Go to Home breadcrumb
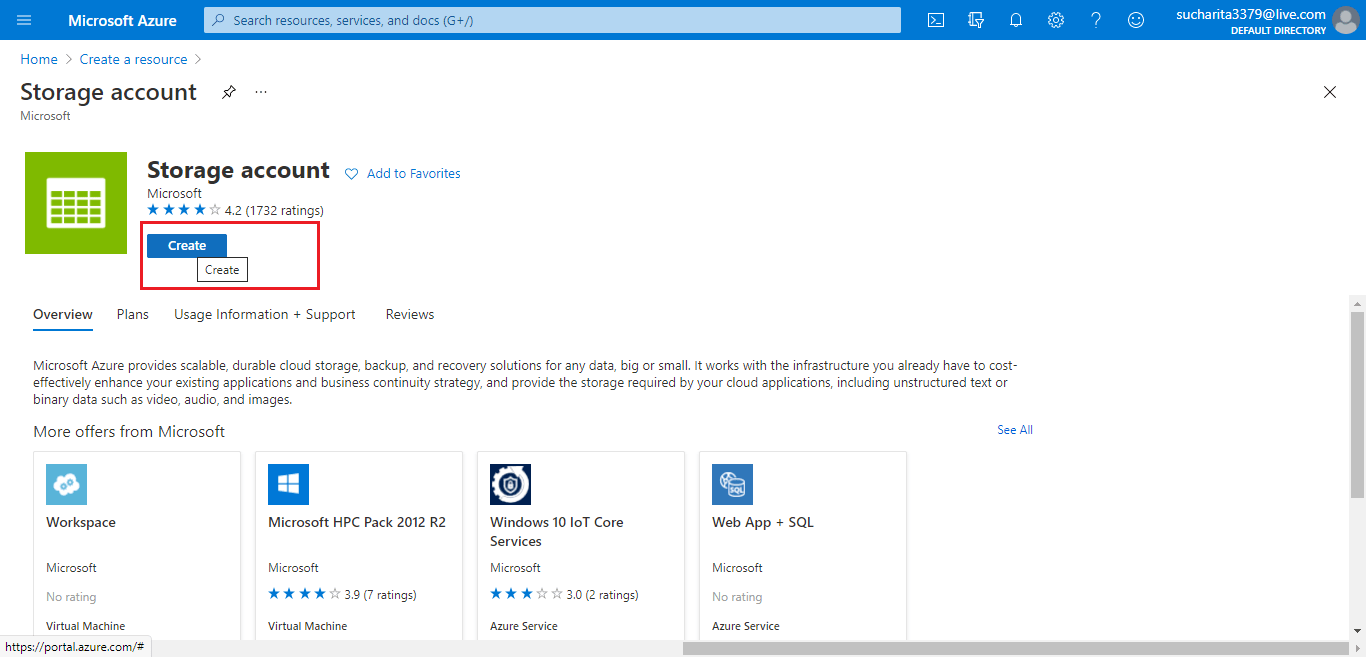The width and height of the screenshot is (1366, 657). pyautogui.click(x=39, y=59)
